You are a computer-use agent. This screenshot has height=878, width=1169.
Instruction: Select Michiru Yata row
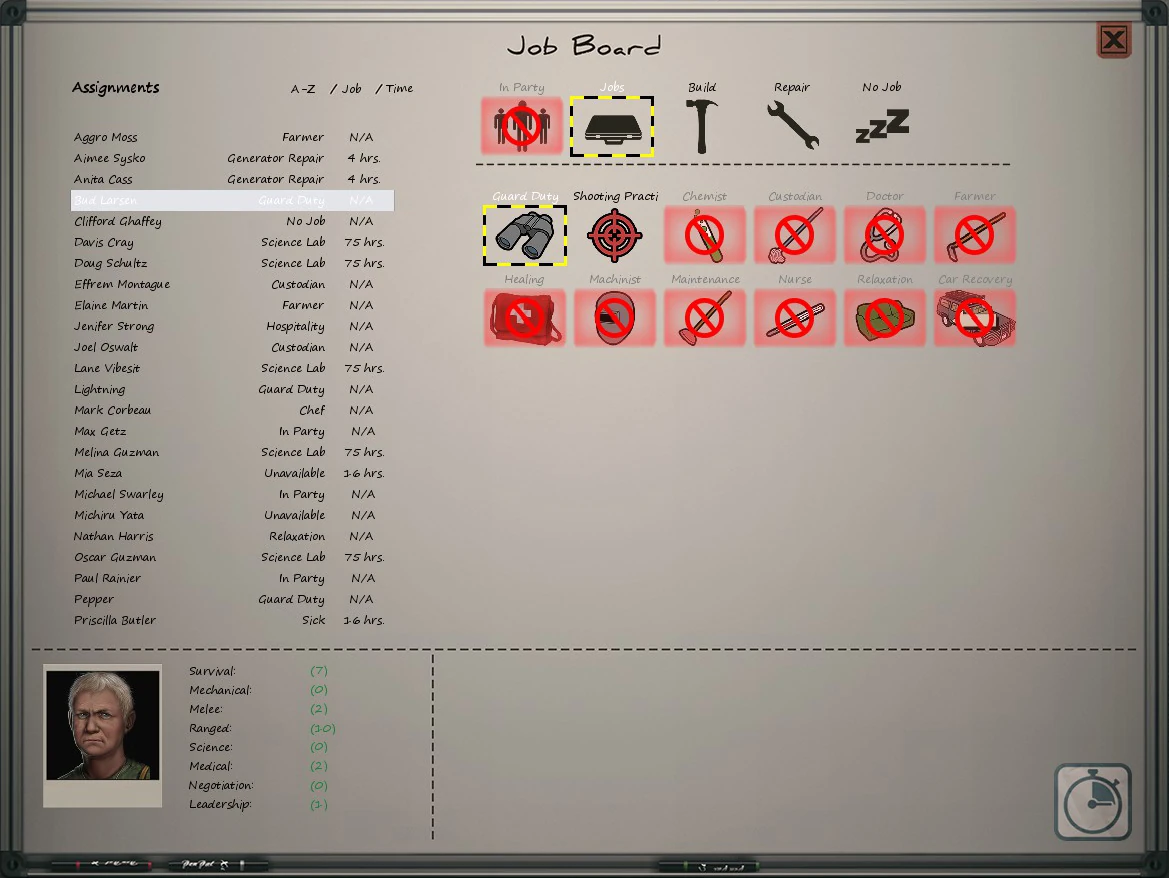(232, 515)
